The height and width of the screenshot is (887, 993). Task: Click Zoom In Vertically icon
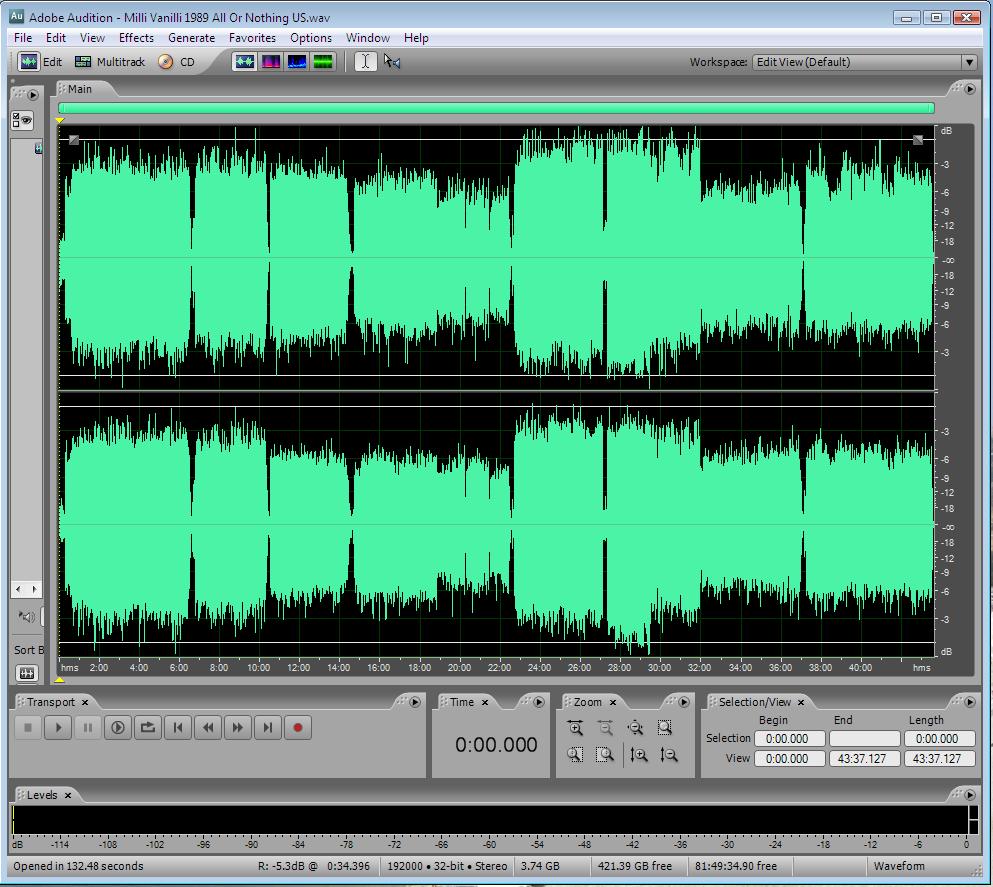(x=639, y=755)
